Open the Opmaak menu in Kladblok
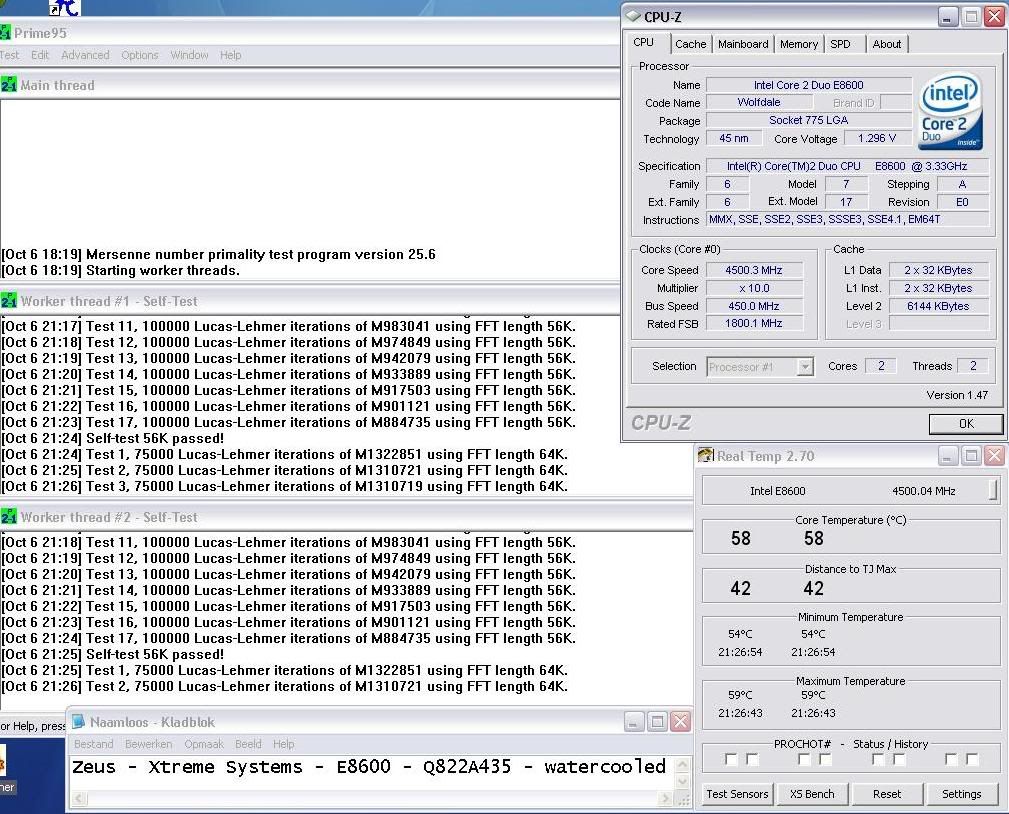 pos(204,744)
